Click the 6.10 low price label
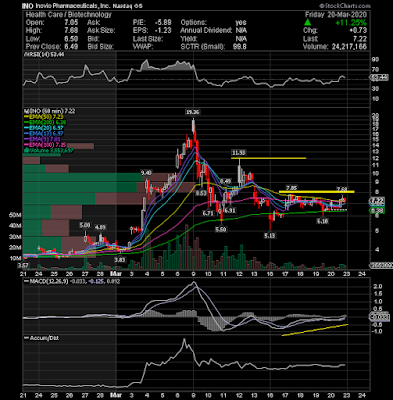The width and height of the screenshot is (393, 400). 322,221
